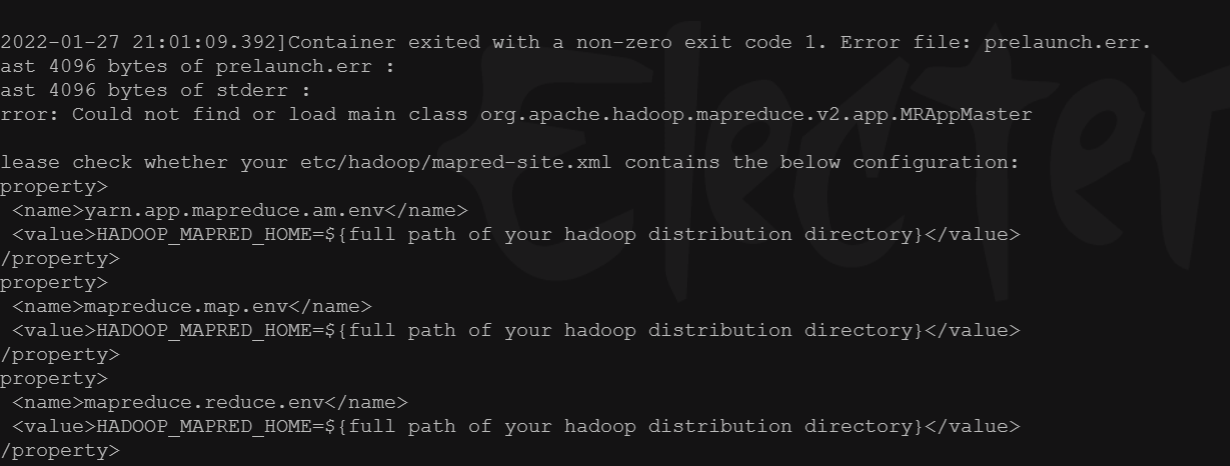This screenshot has height=466, width=1230.
Task: Click the property> tag above yarn.app.mapreduce.am.env
Action: (54, 187)
